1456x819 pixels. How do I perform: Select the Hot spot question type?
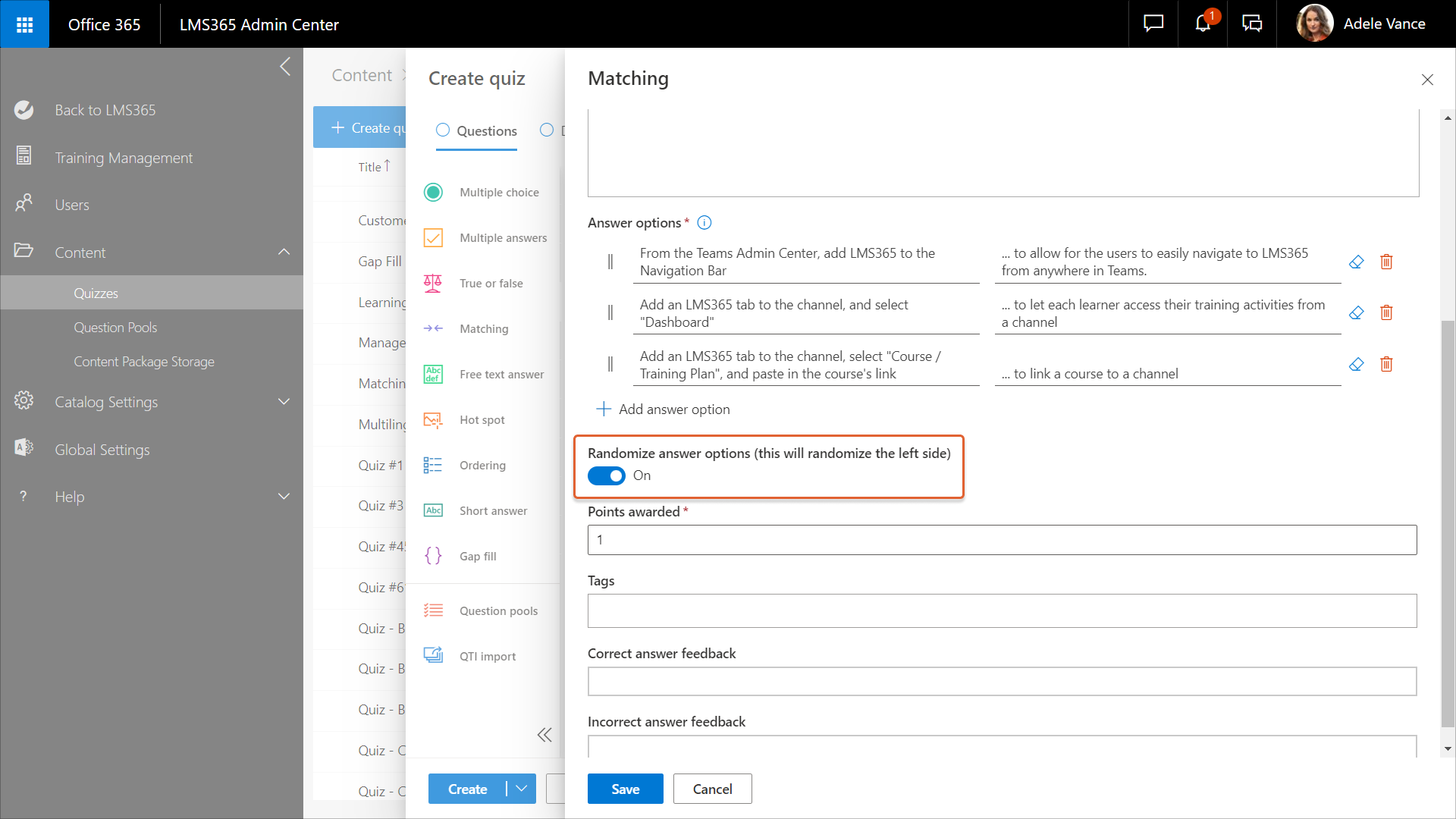pos(482,420)
